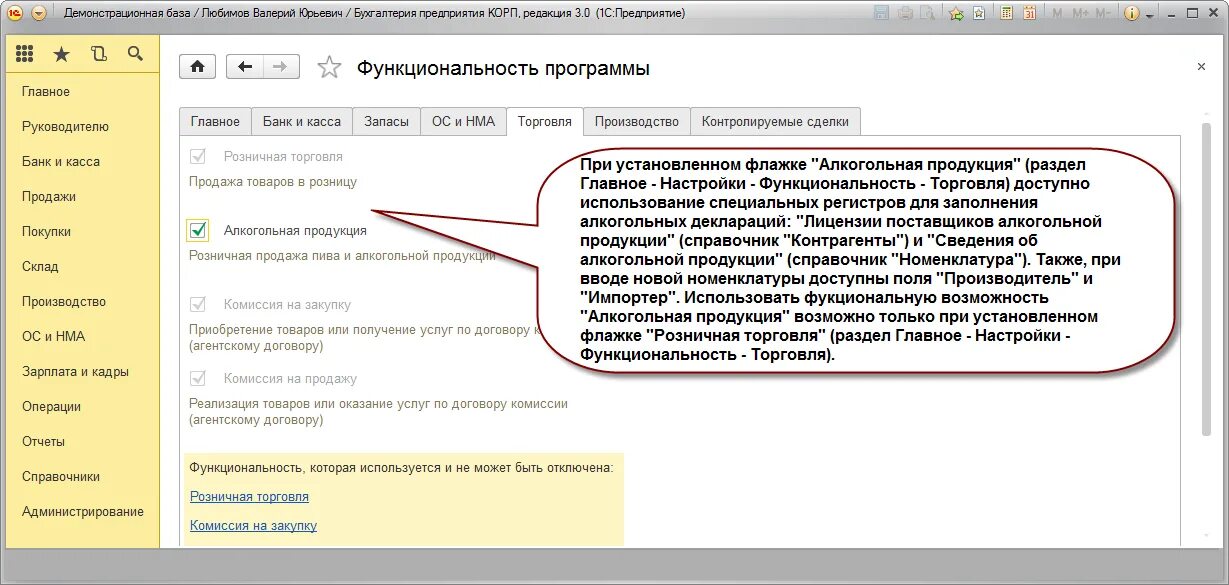Click the Алкогольная продукция checkbox label text
Viewport: 1229px width, 585px height.
coord(295,230)
